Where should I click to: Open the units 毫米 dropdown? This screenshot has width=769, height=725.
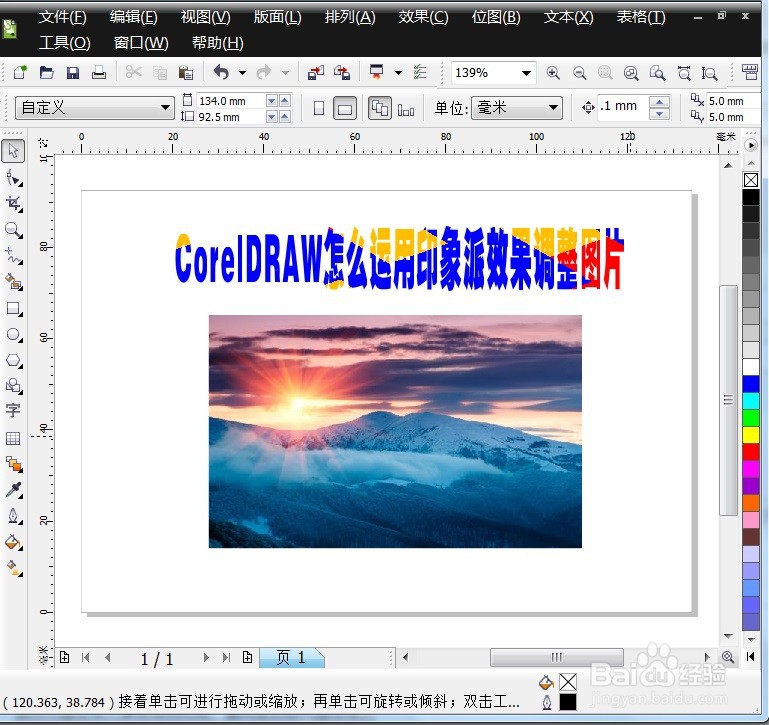click(x=553, y=107)
